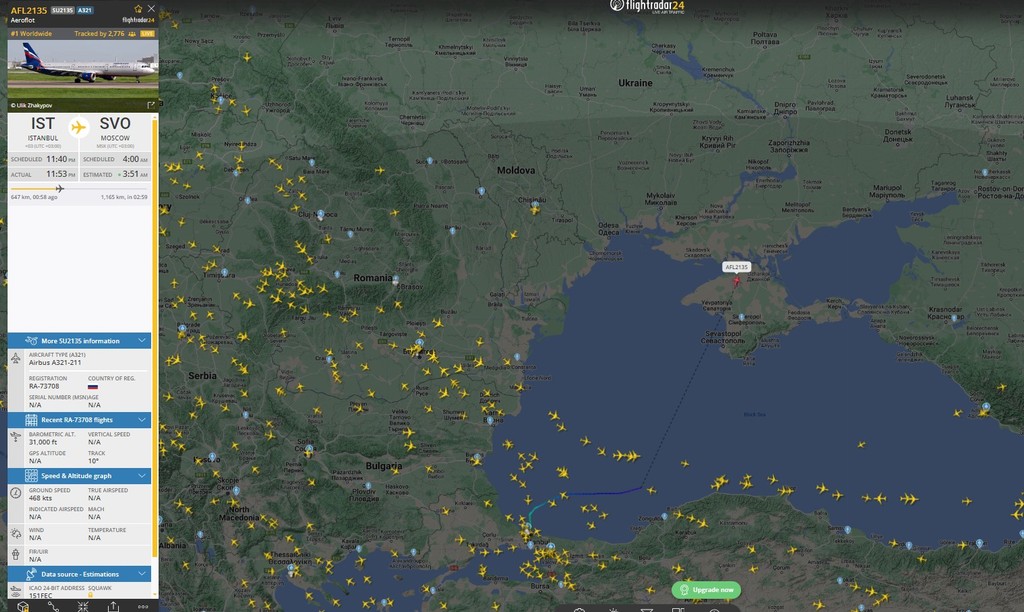Click the locked Squawk padlock icon
The width and height of the screenshot is (1024, 612).
[x=90, y=595]
